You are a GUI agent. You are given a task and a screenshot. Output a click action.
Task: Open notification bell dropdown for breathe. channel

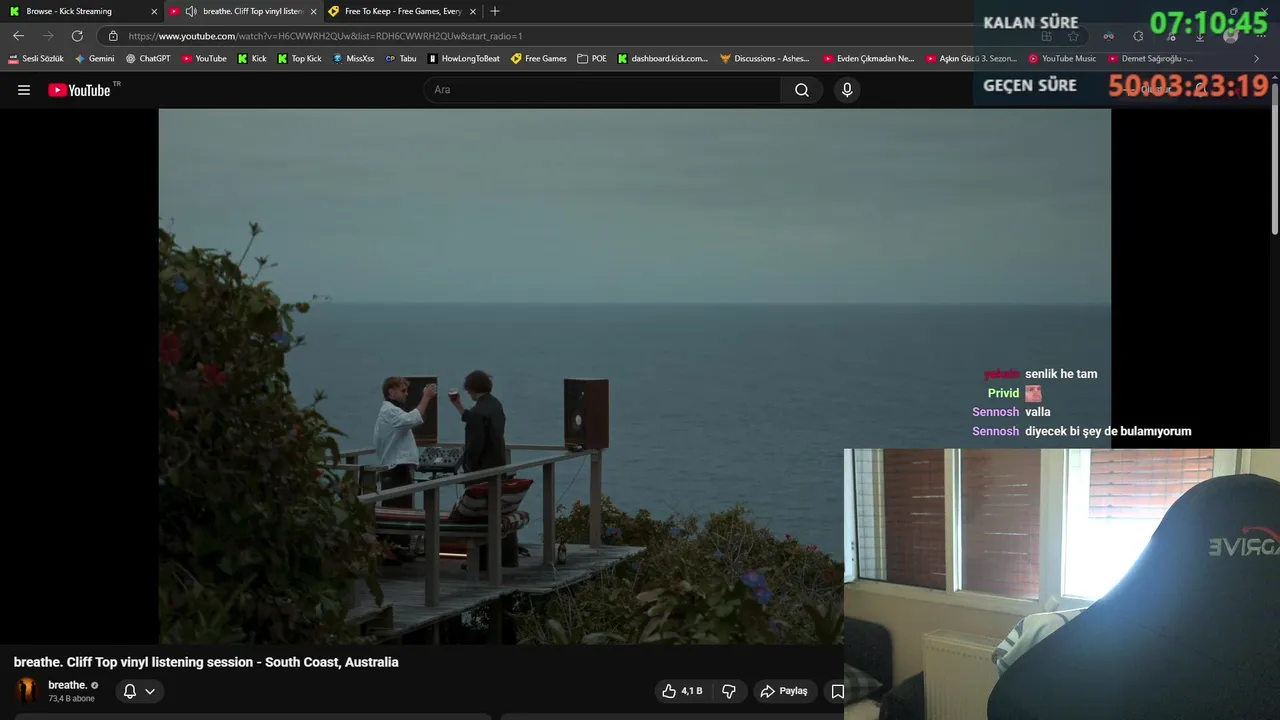tap(139, 691)
